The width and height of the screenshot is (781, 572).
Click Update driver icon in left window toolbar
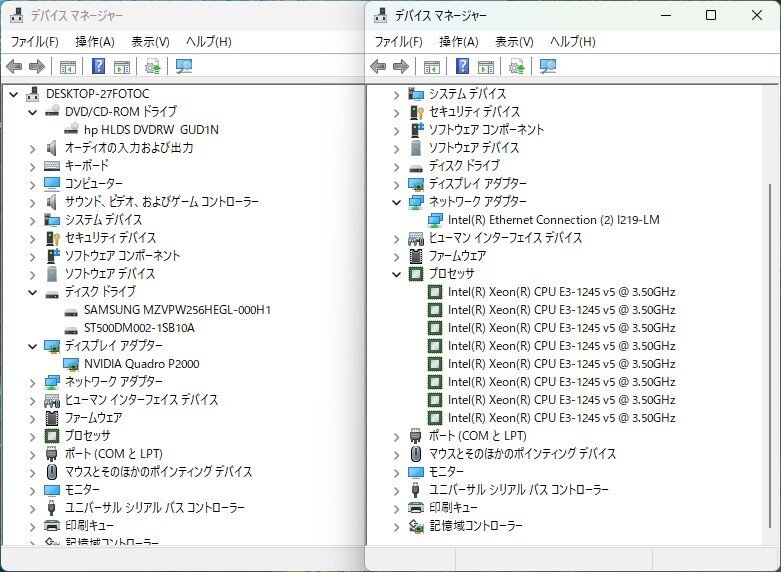pos(152,66)
